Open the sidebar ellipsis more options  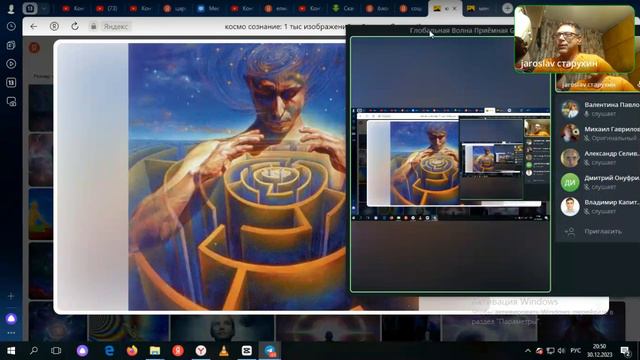(x=11, y=333)
